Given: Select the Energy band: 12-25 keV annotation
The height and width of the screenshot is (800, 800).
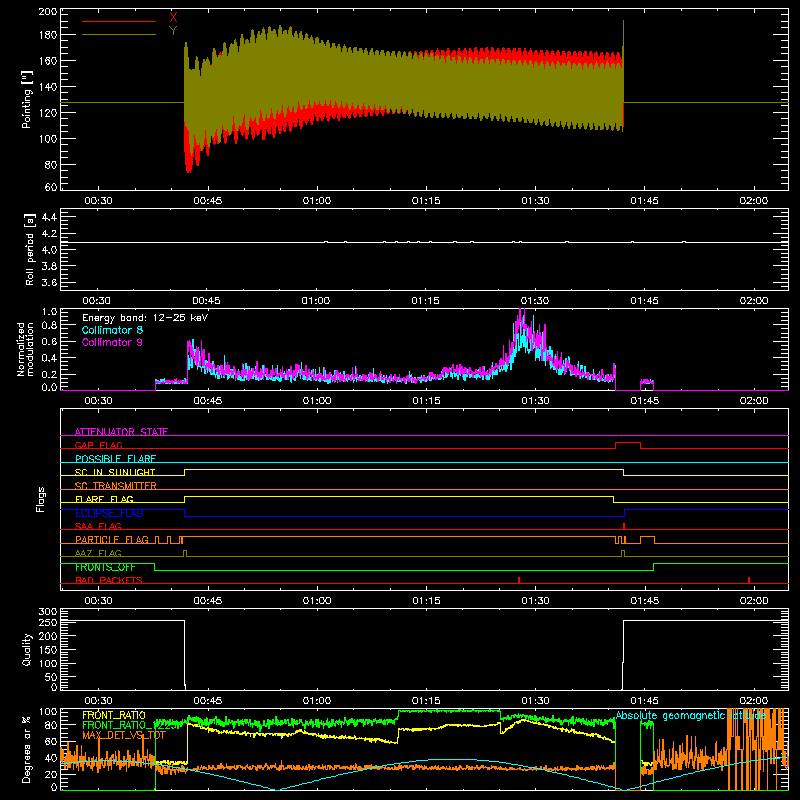Looking at the screenshot, I should 145,318.
